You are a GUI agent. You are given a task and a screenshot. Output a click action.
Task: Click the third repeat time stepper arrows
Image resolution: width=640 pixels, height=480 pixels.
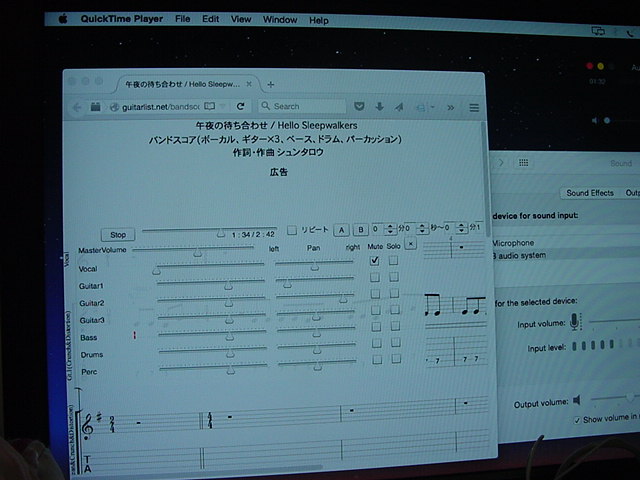coord(461,227)
